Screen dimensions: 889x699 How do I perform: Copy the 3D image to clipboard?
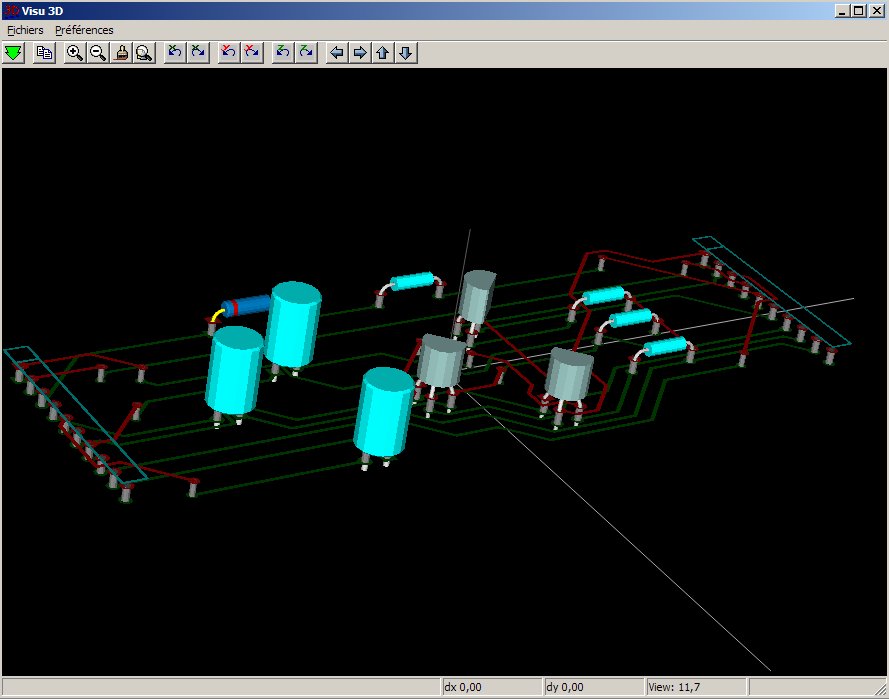pyautogui.click(x=44, y=53)
